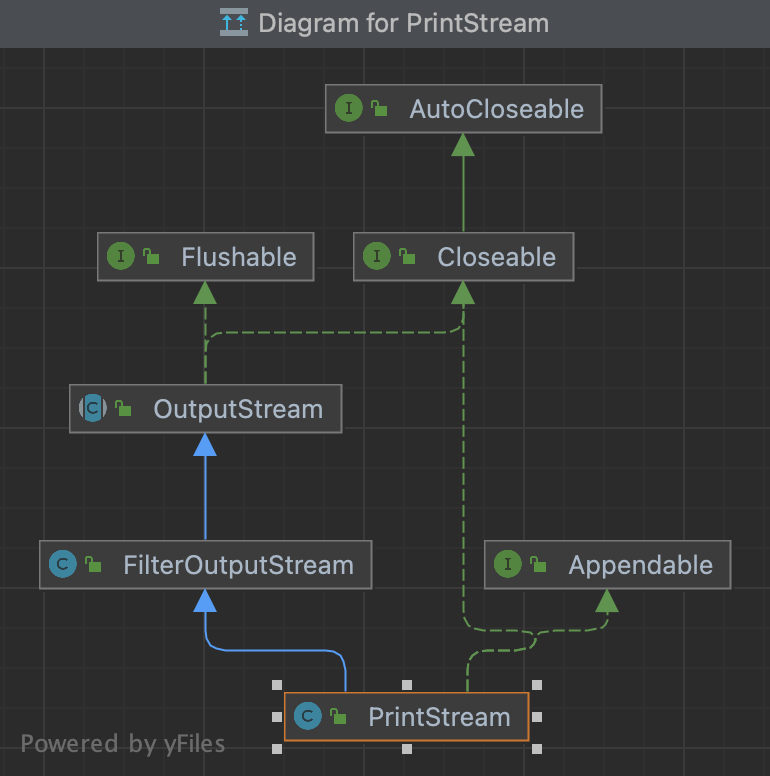This screenshot has width=770, height=776.
Task: Click the AutoCloseable interface icon
Action: pos(349,109)
